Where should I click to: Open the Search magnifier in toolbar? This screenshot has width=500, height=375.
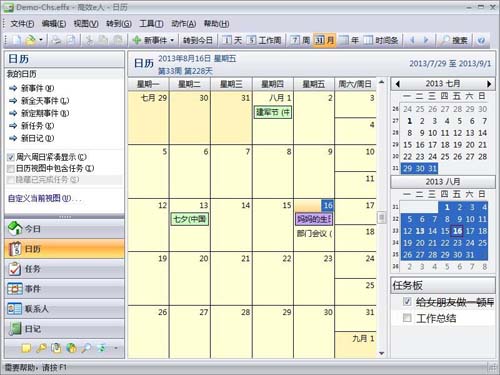coord(445,40)
